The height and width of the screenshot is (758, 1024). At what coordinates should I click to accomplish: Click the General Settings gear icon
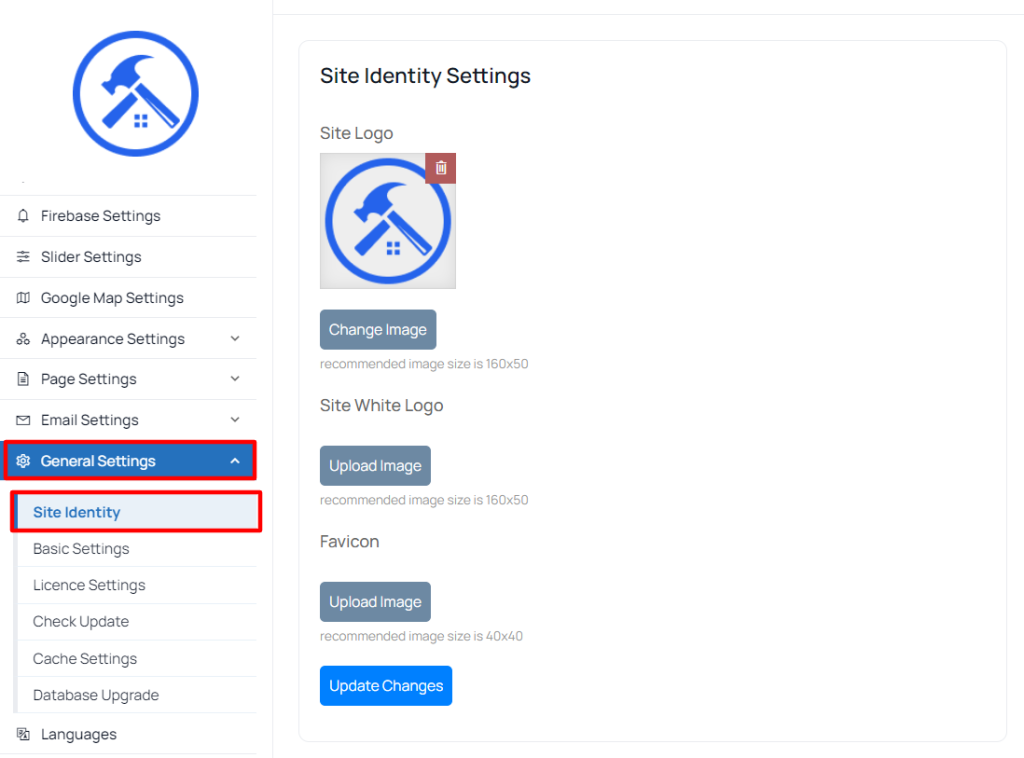[x=23, y=461]
